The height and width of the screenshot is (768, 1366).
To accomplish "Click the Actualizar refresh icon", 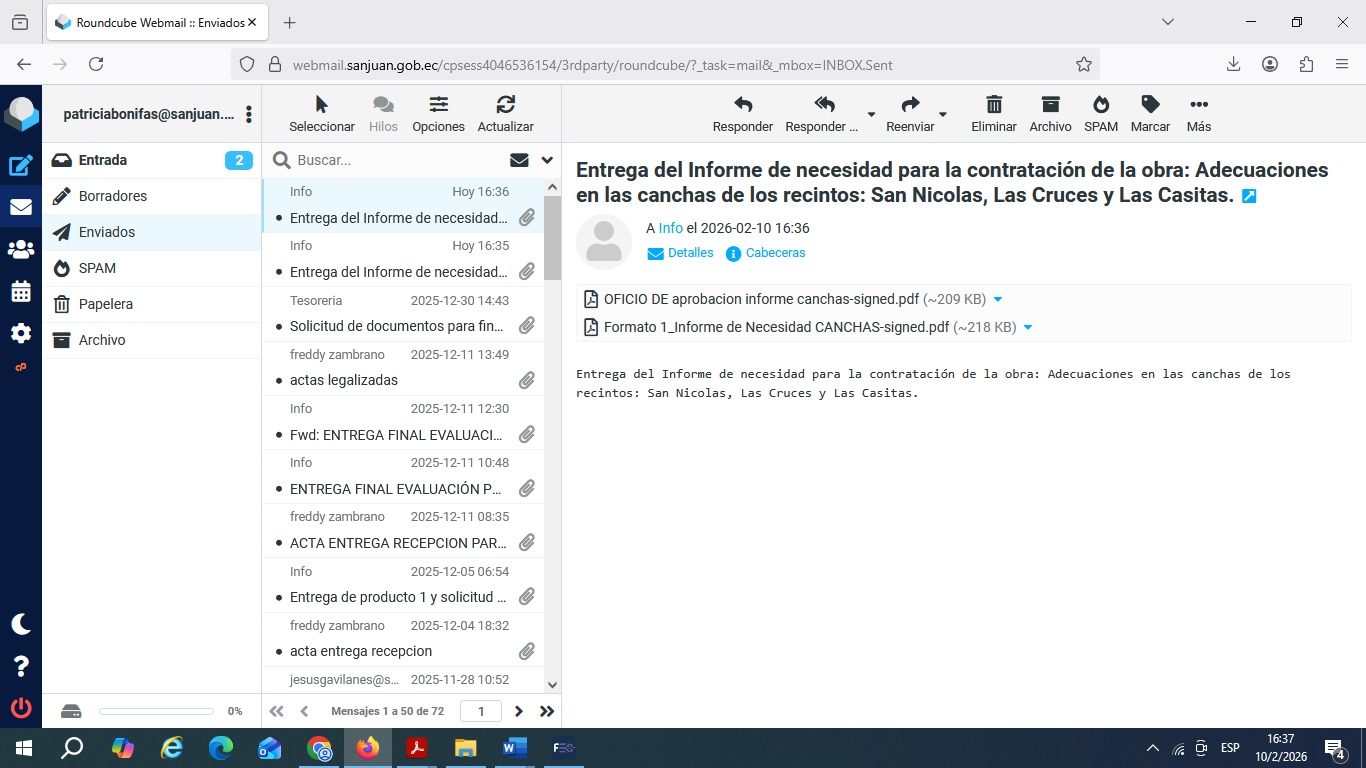I will coord(505,106).
